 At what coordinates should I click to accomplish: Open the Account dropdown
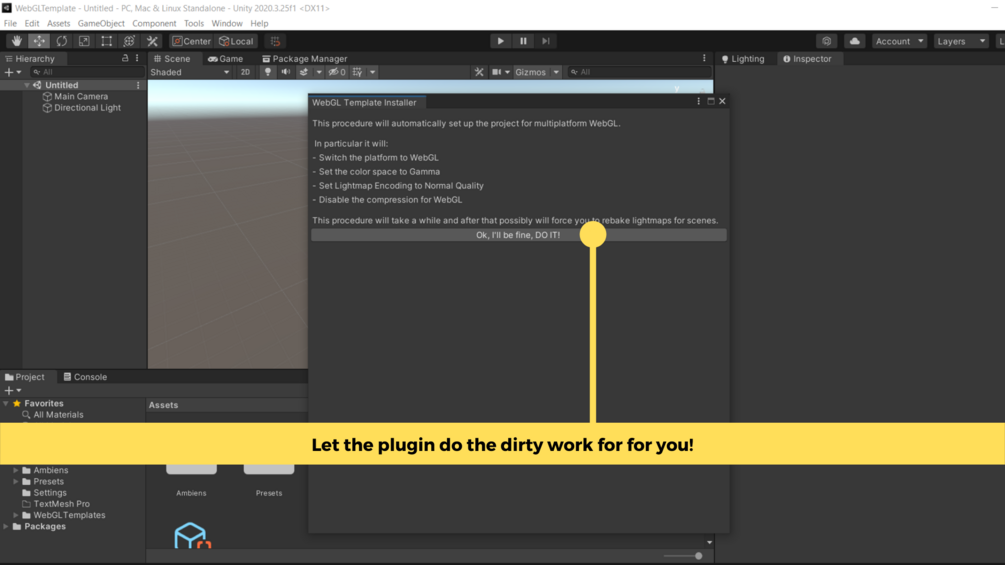(899, 41)
